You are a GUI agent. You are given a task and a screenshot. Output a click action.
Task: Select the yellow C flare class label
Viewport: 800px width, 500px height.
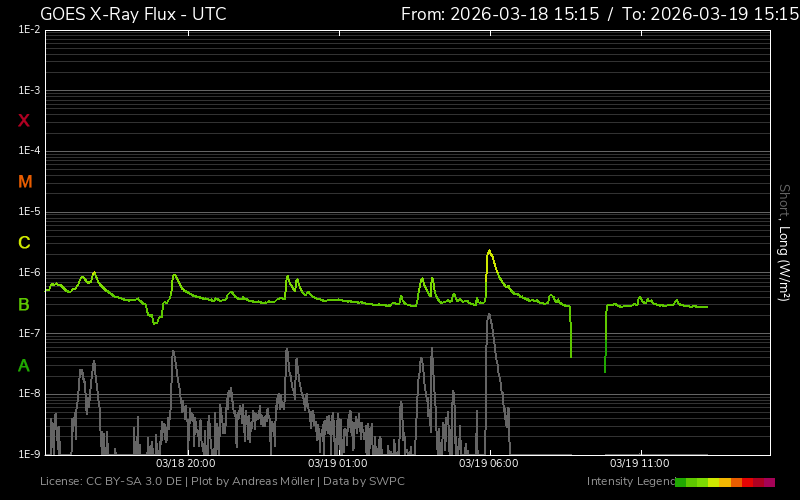click(24, 243)
